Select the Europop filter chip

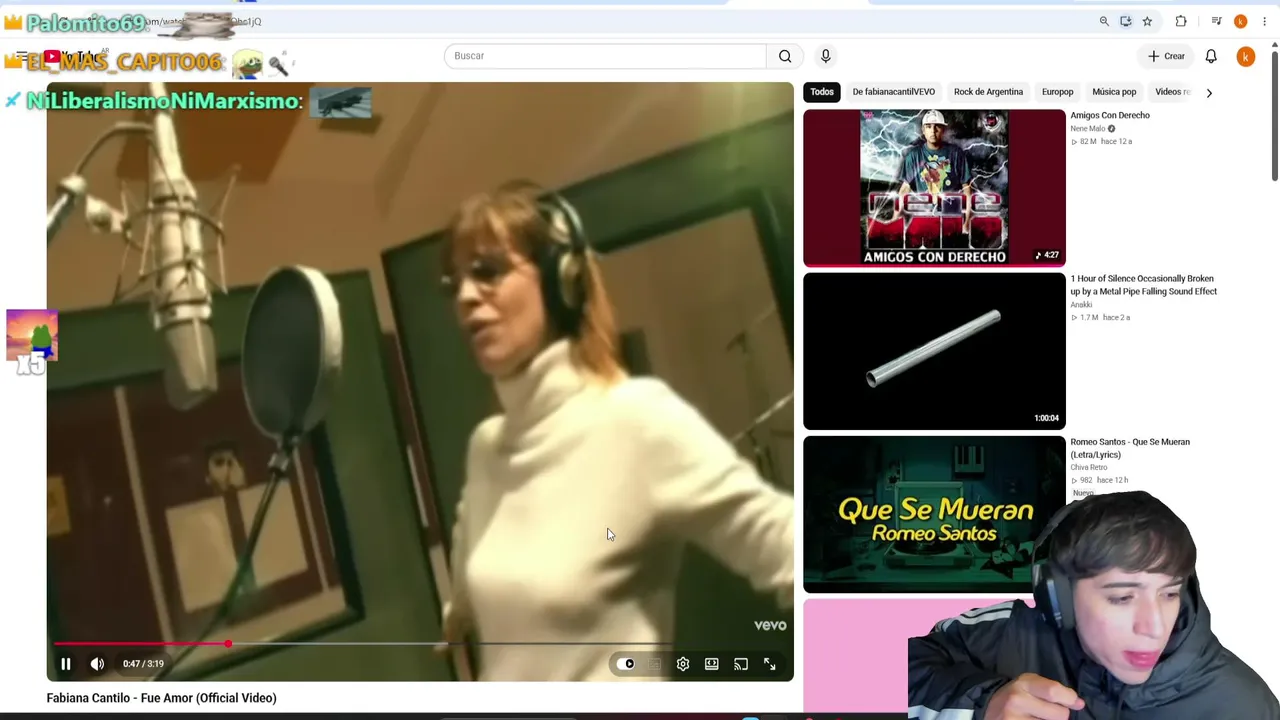pyautogui.click(x=1057, y=92)
